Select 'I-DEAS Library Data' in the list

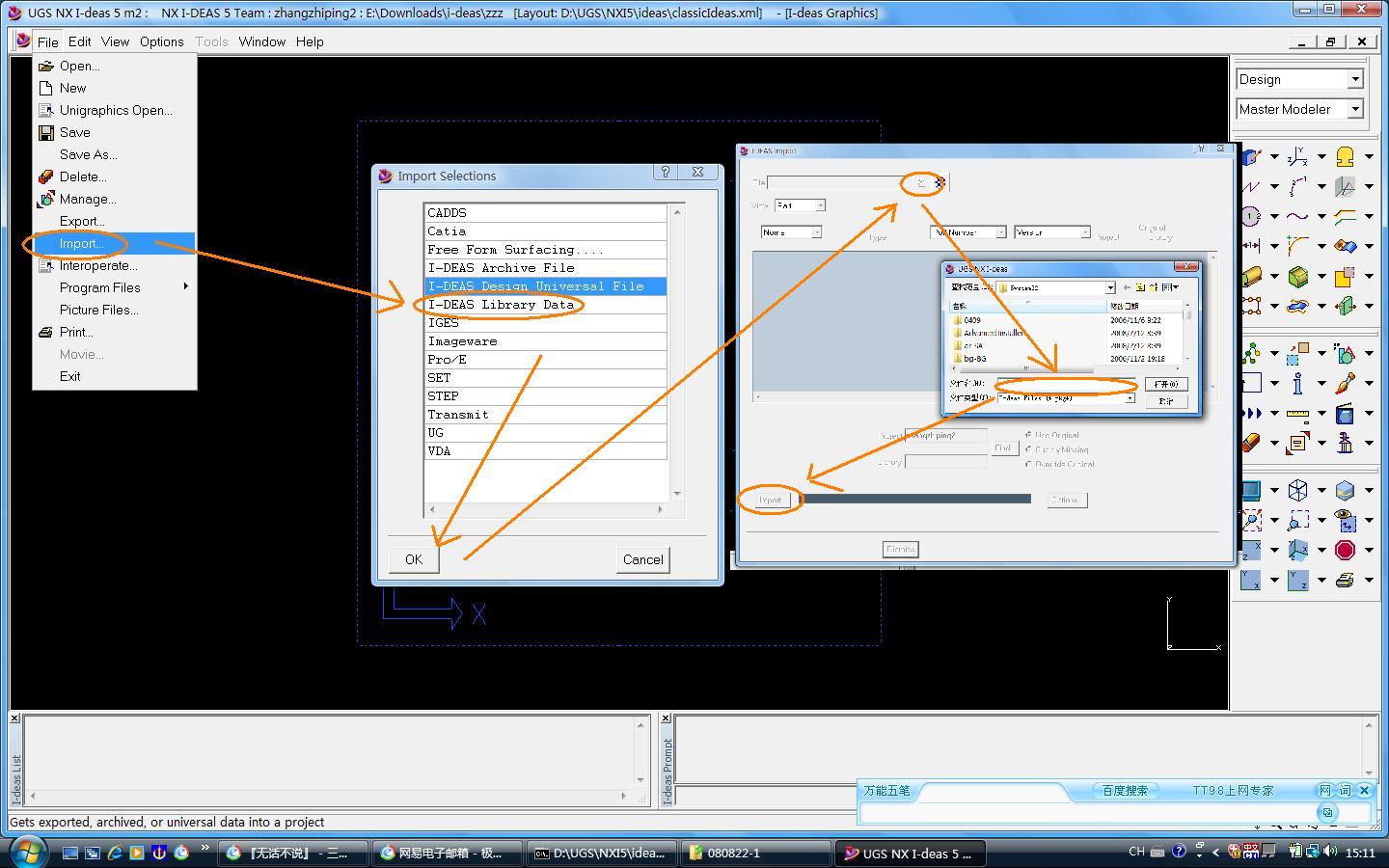pos(545,305)
